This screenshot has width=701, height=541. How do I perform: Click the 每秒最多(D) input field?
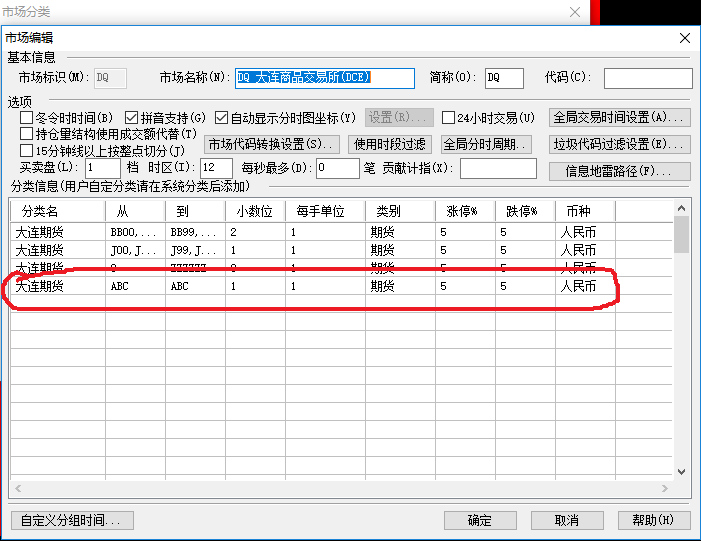338,168
